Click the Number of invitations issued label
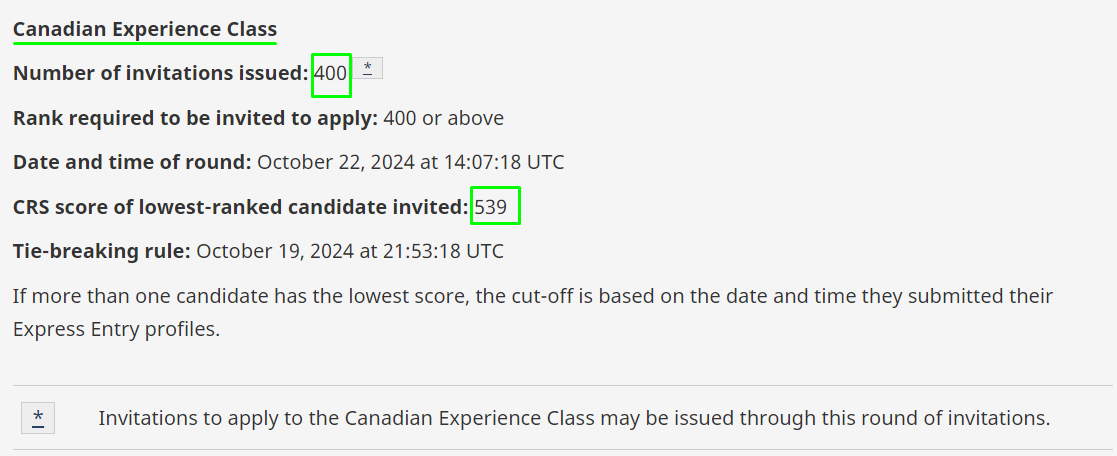Screen dimensions: 1117x456 tap(161, 73)
